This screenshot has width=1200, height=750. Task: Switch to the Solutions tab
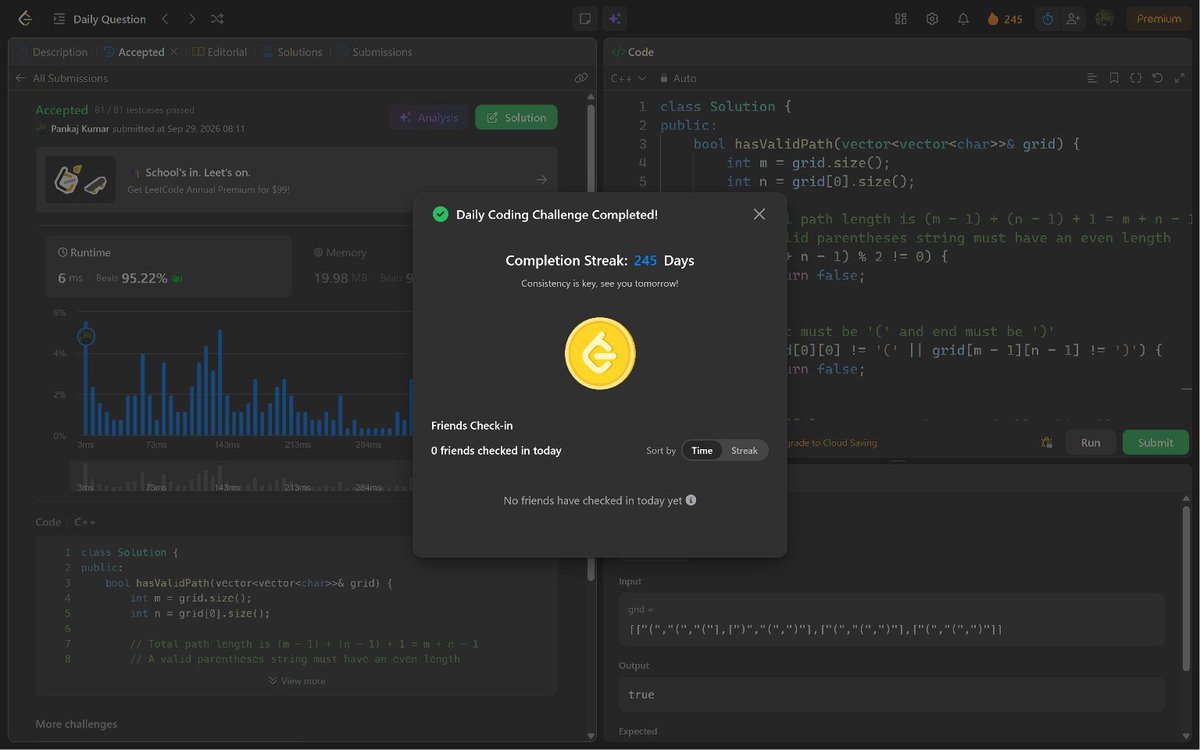click(x=292, y=52)
